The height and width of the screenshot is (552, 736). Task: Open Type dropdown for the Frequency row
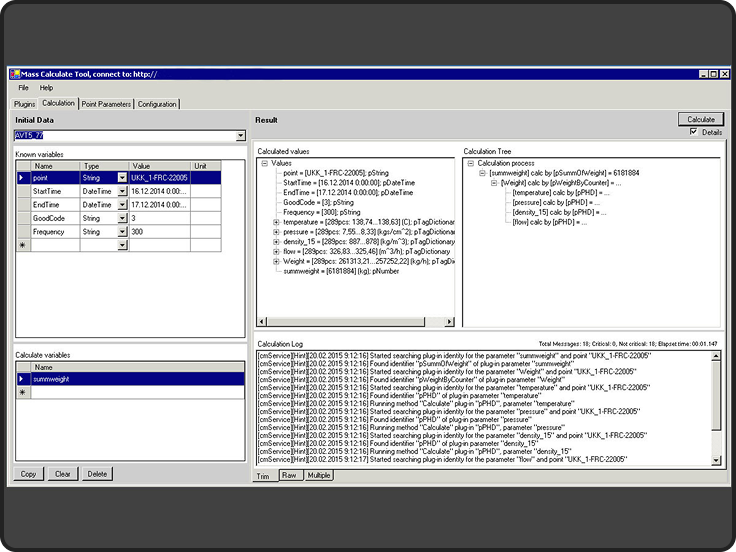pyautogui.click(x=122, y=231)
